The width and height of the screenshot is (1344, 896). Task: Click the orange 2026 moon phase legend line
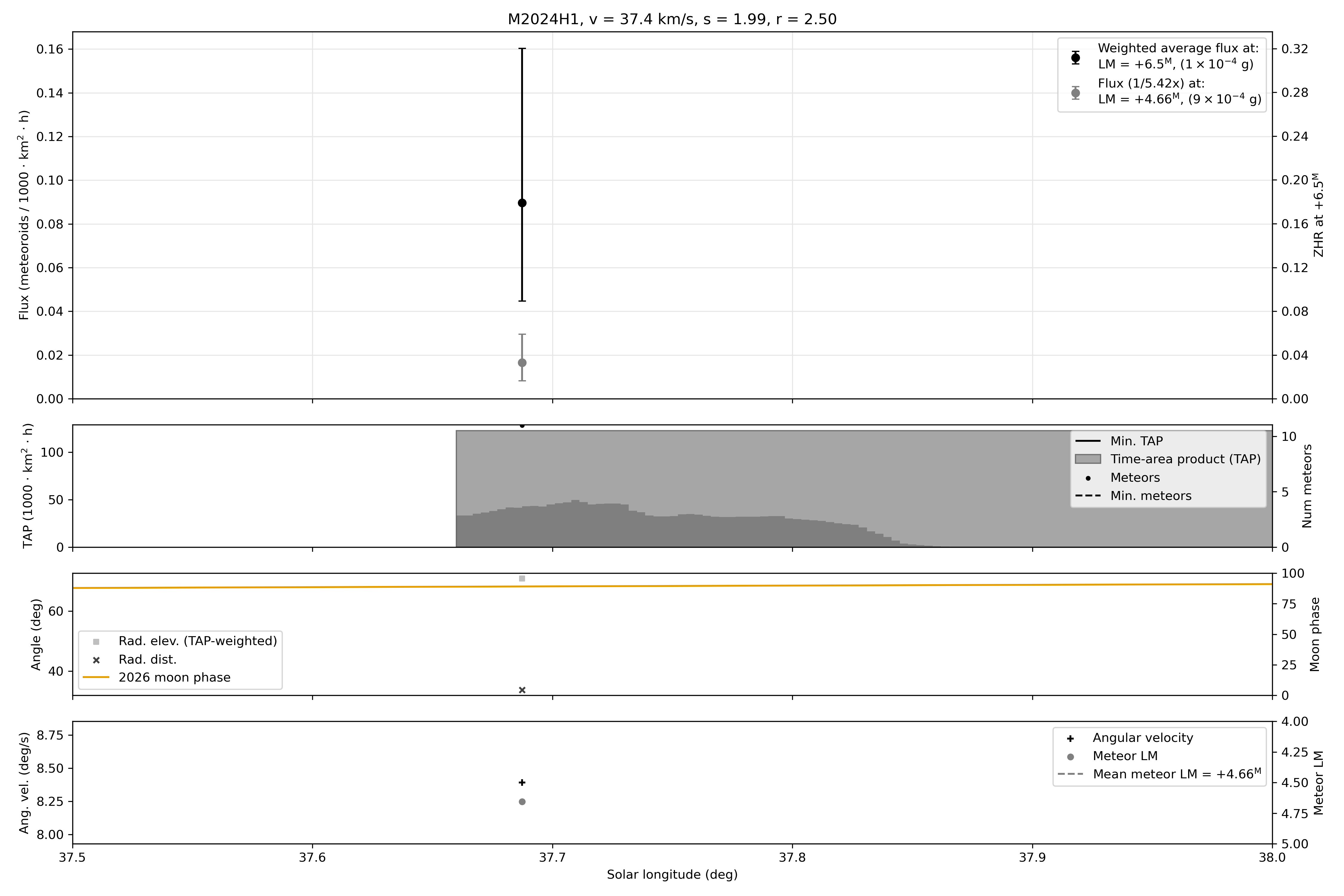point(96,677)
